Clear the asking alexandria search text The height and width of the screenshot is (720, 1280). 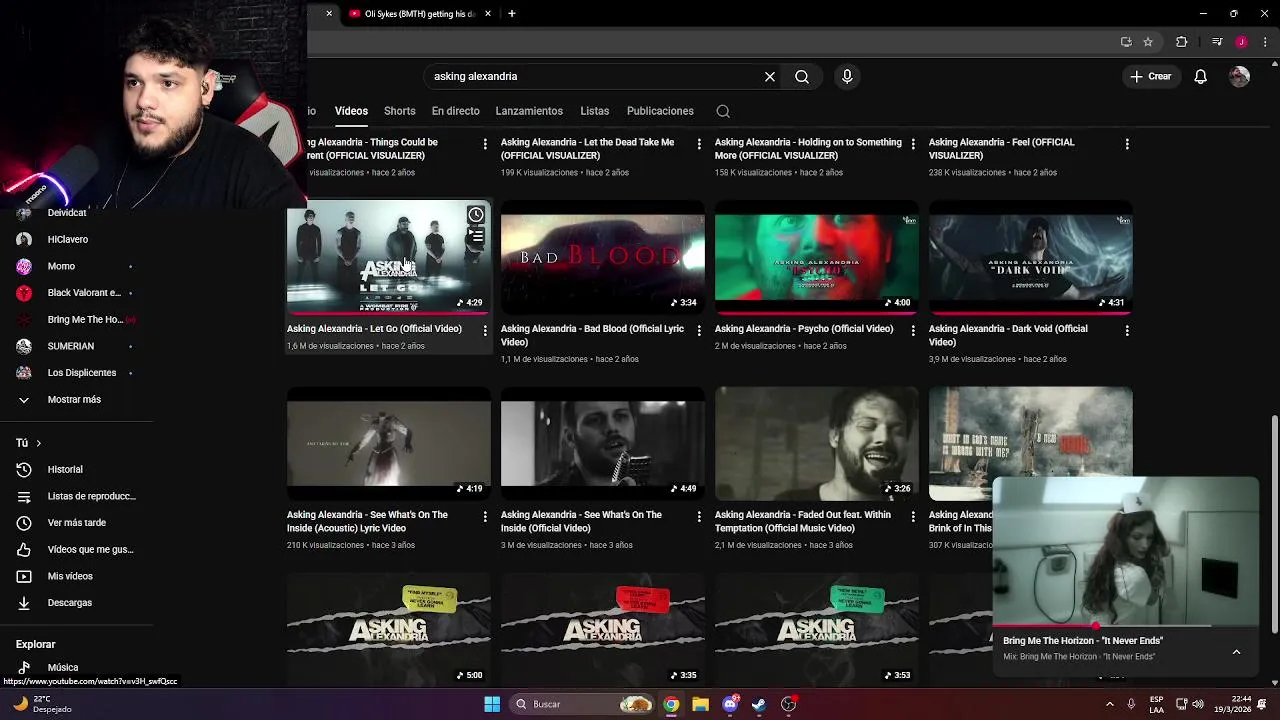(770, 76)
